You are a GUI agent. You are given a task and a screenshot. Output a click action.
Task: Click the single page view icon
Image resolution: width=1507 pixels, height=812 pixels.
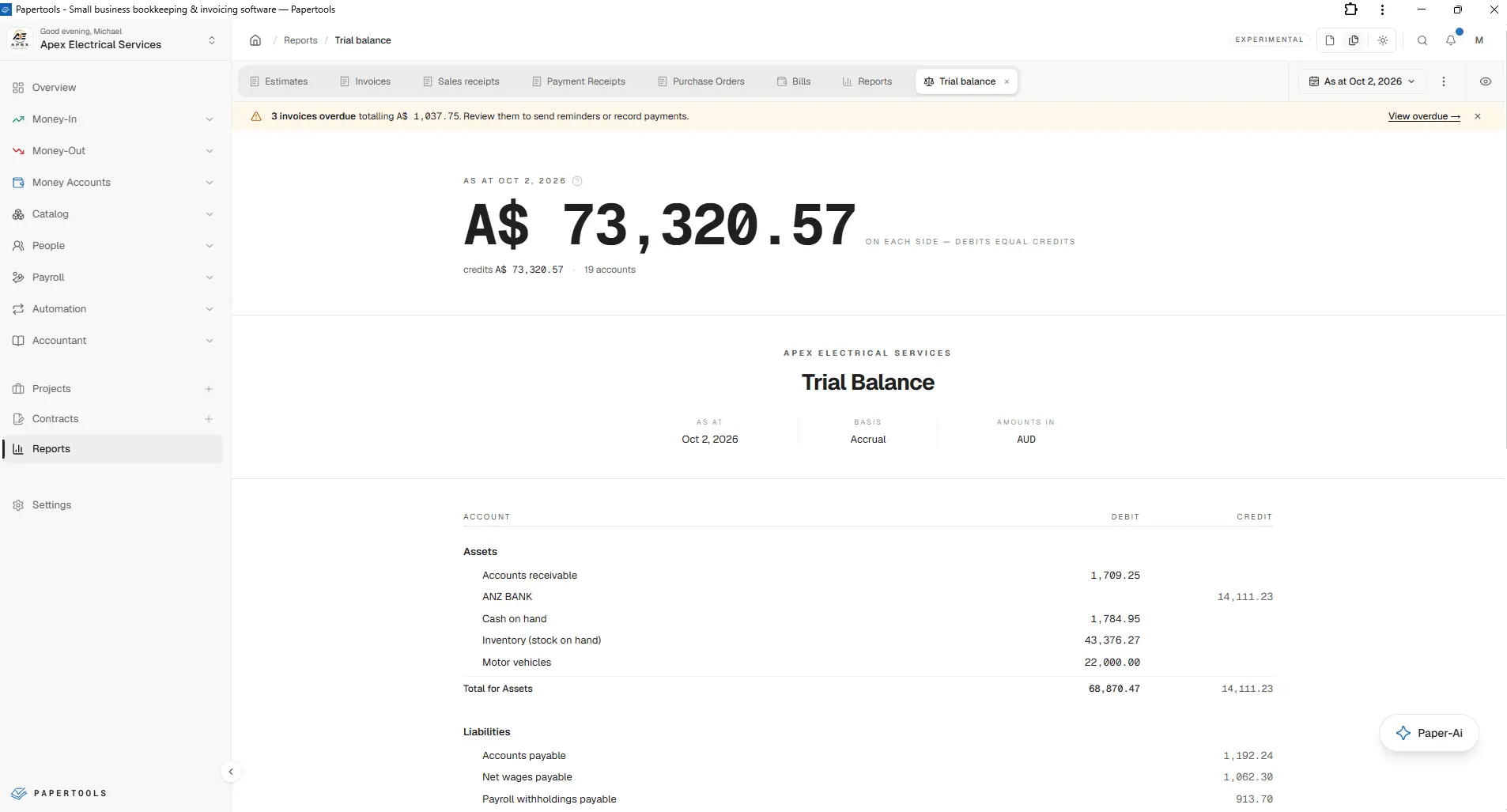[1330, 40]
